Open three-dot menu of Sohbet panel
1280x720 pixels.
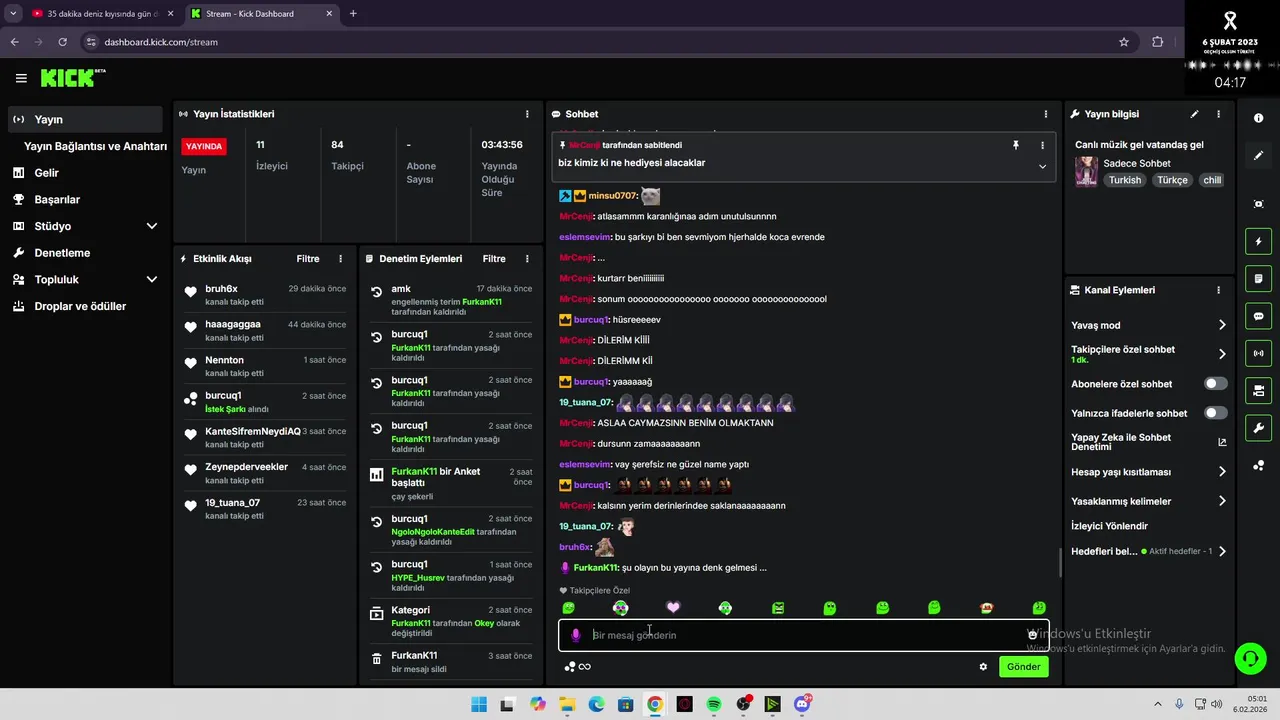[1046, 114]
